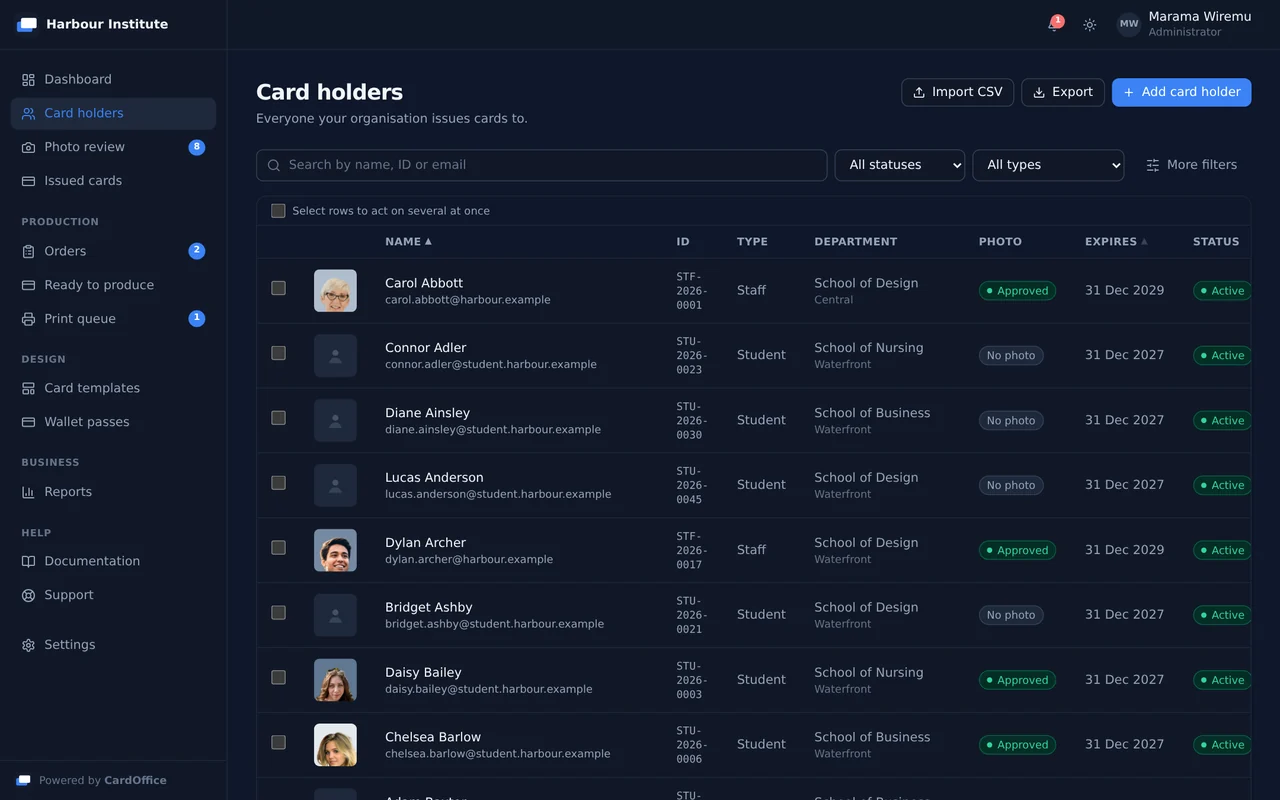Click the Harbour Institute logo icon
1280x800 pixels.
27,24
